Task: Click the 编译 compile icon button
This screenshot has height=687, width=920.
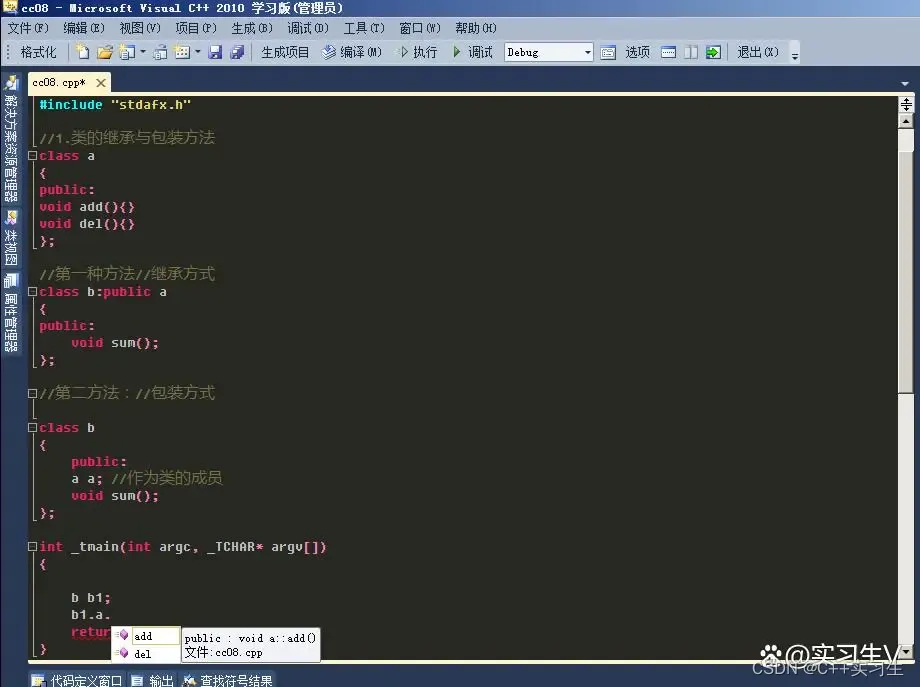Action: point(352,52)
